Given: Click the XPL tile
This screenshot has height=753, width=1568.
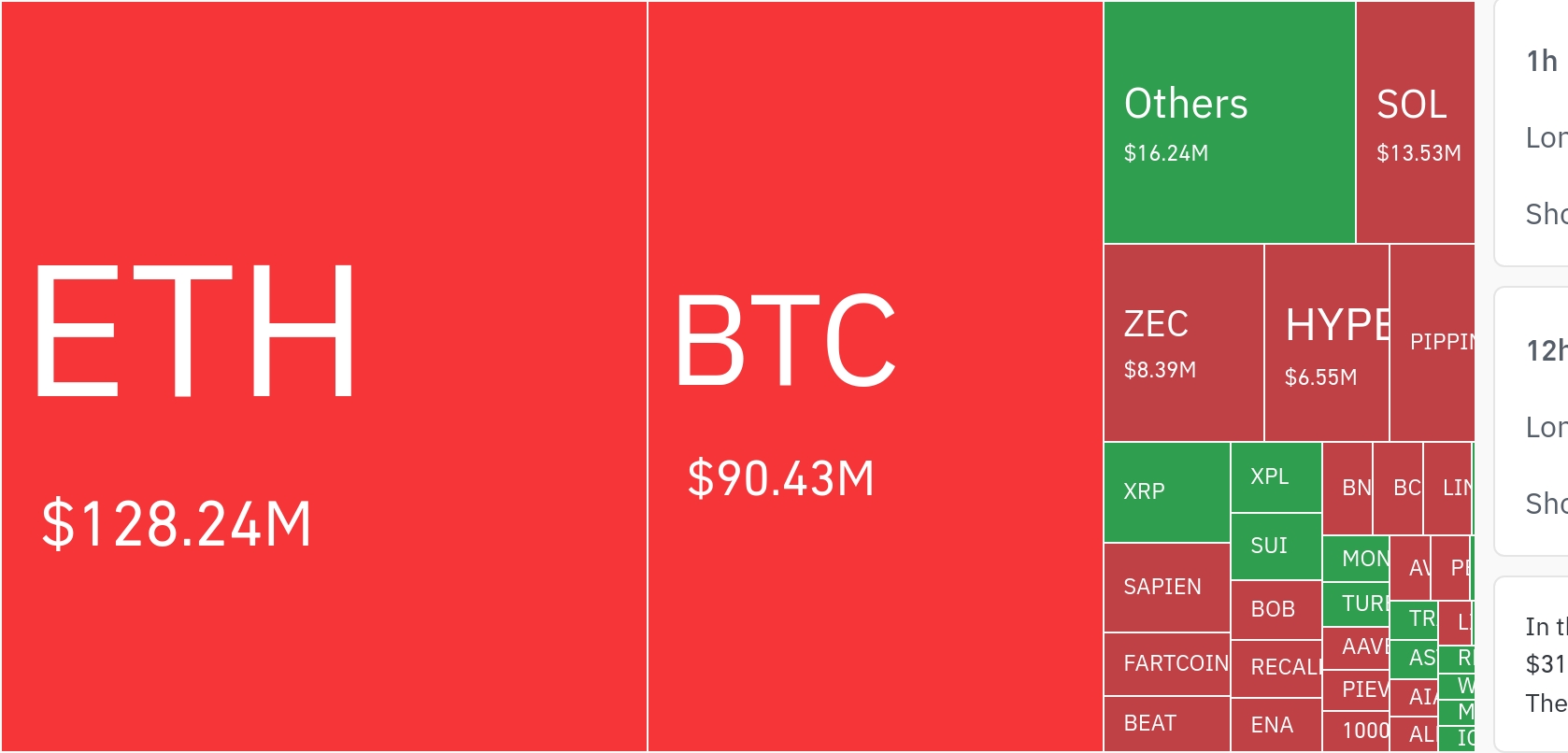Looking at the screenshot, I should coord(1276,476).
